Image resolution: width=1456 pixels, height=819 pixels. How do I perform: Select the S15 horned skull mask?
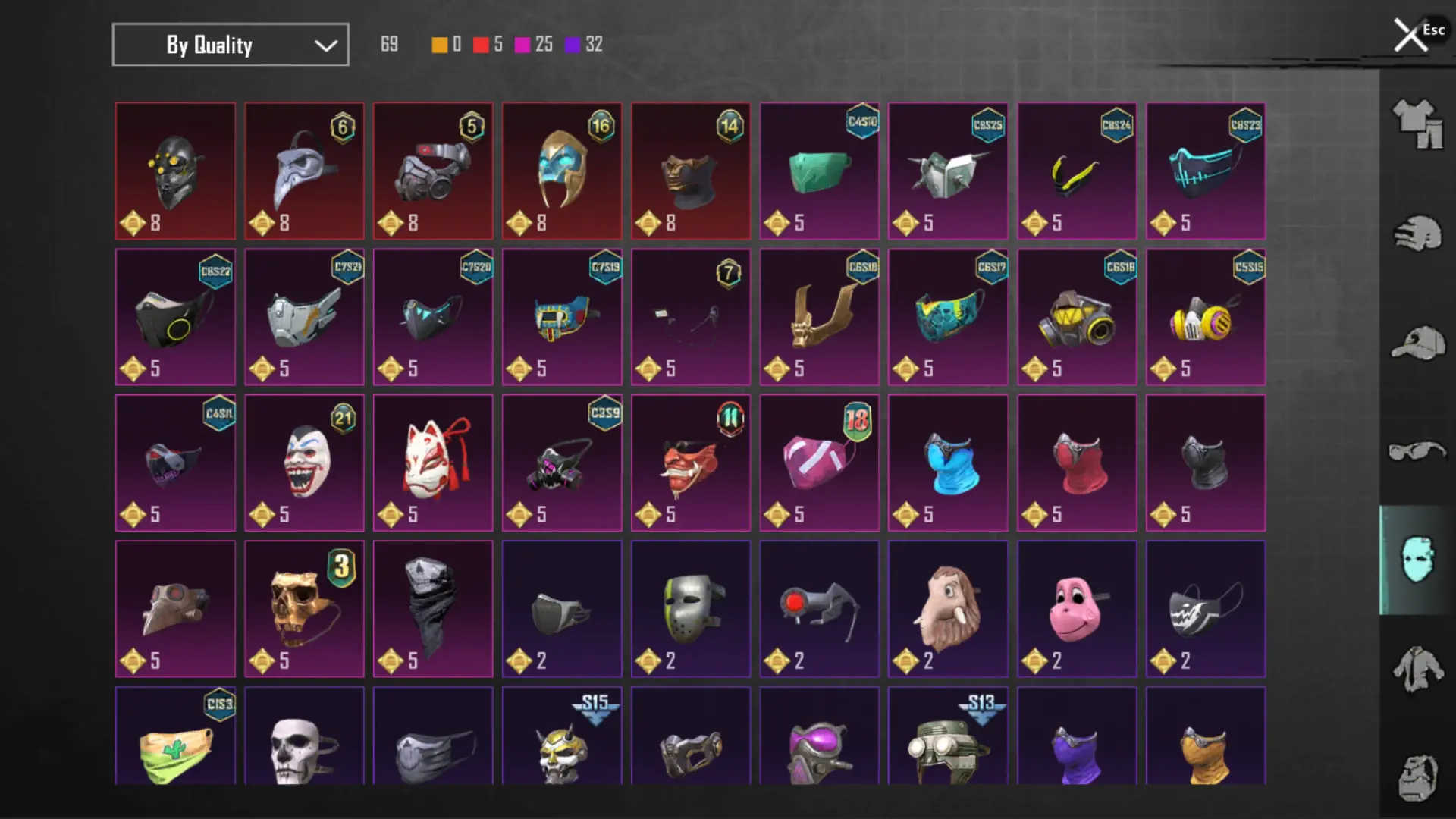562,736
